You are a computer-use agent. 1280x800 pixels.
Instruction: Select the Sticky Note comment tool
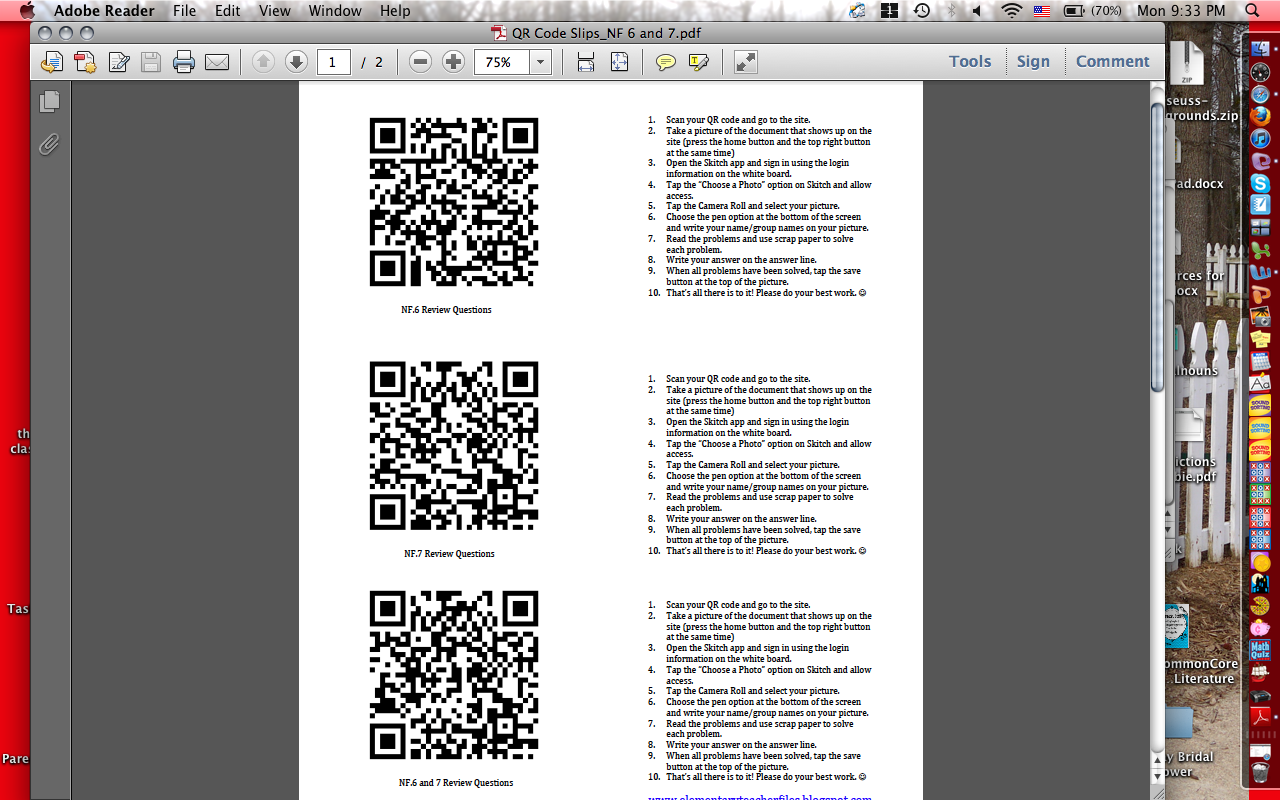click(x=666, y=61)
